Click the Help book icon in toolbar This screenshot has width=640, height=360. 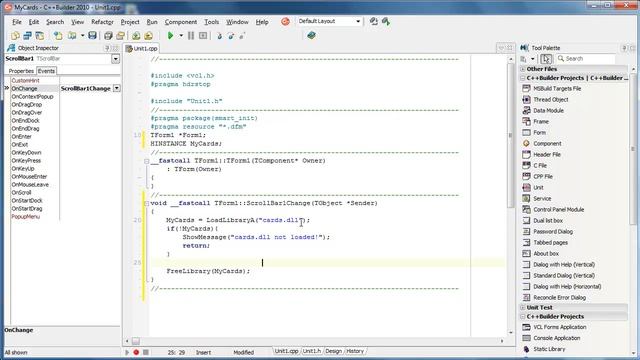click(x=311, y=36)
